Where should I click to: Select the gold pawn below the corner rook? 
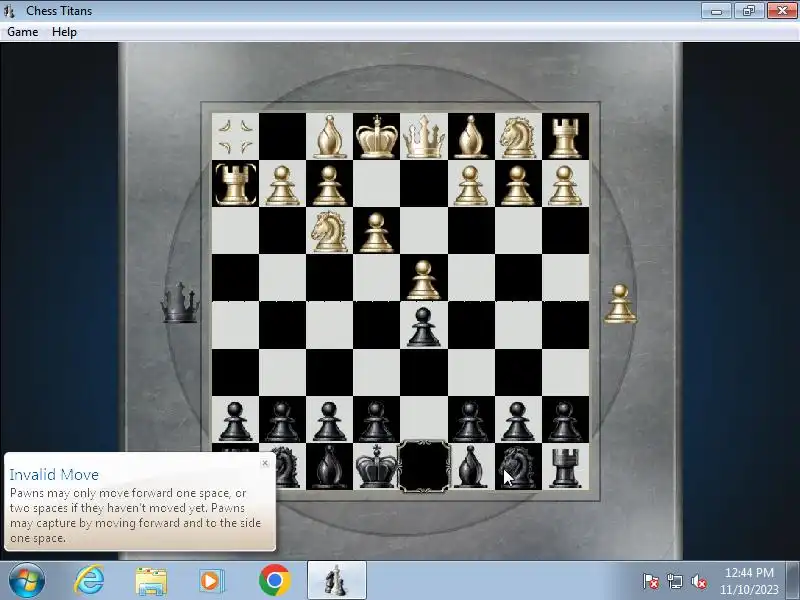[x=565, y=185]
